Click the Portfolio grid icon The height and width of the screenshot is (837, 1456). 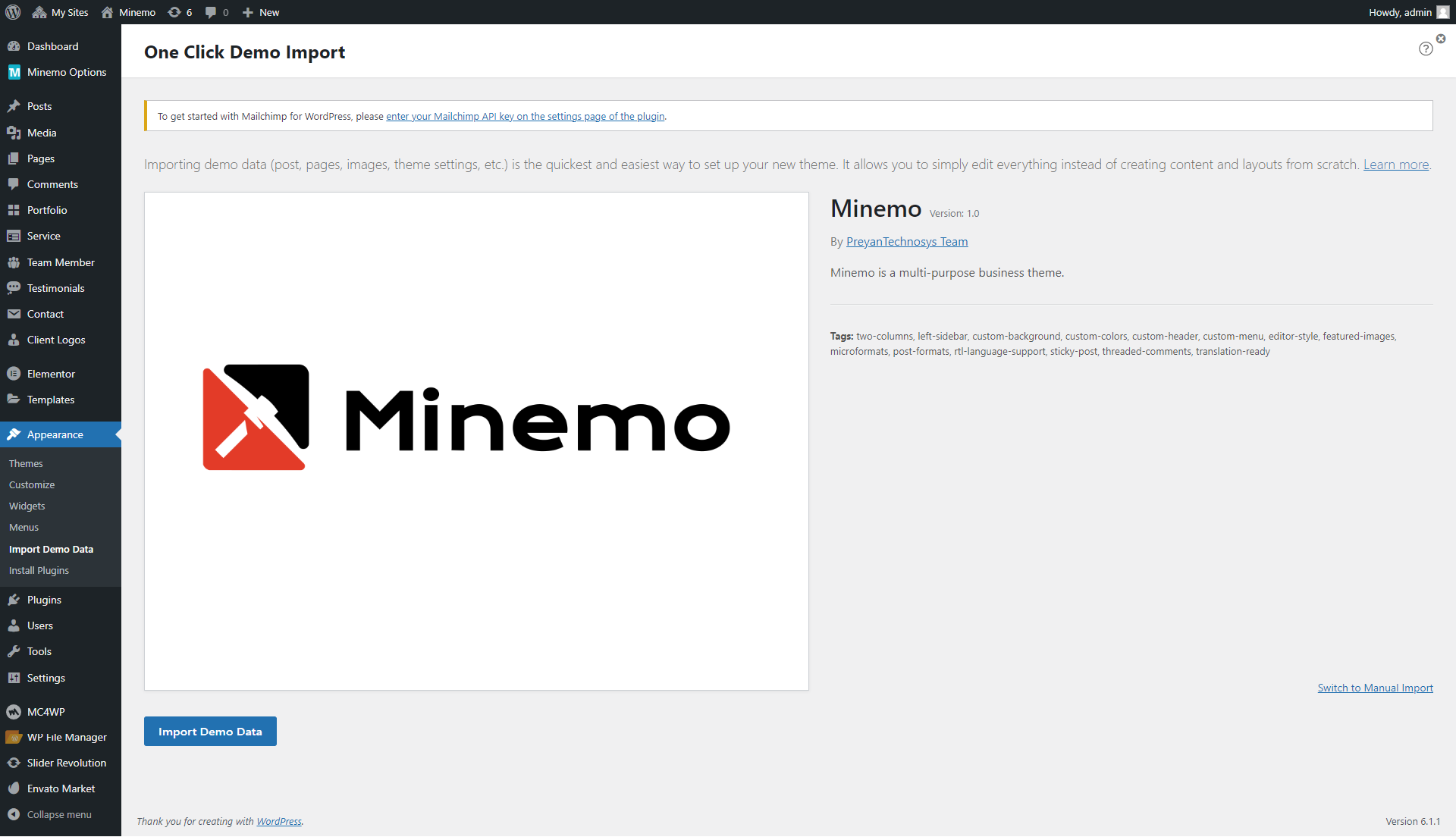(14, 210)
